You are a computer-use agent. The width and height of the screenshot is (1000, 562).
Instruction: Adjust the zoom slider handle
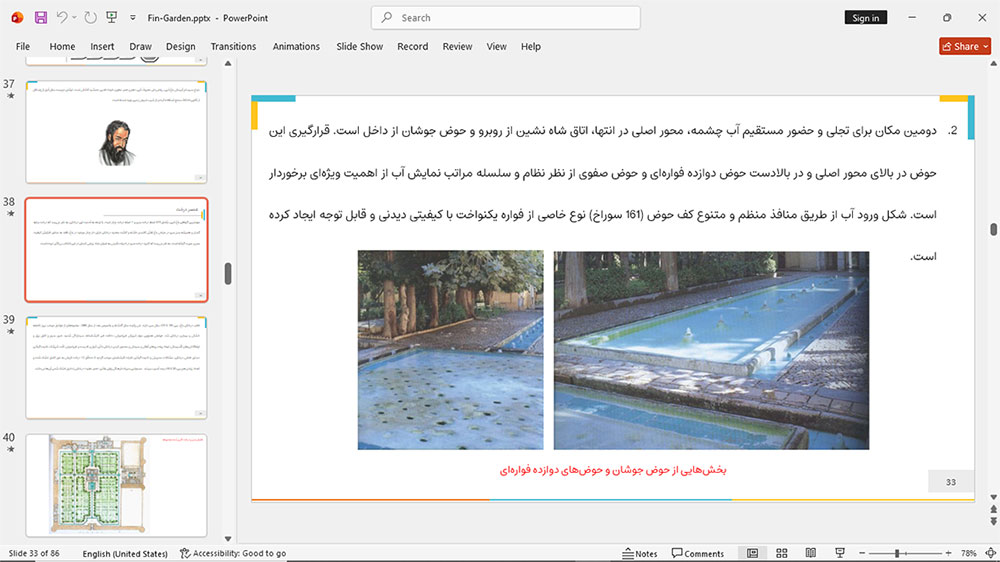pyautogui.click(x=897, y=553)
